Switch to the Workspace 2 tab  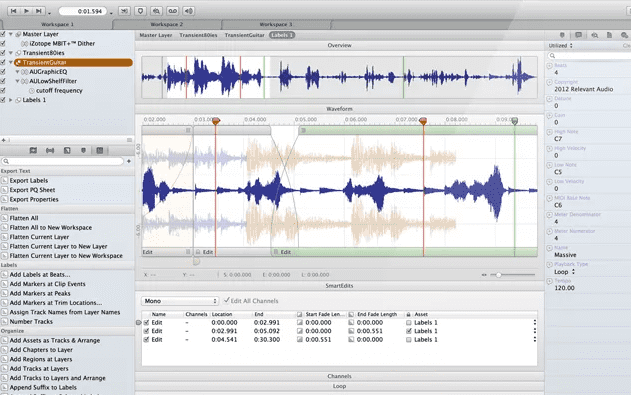pos(167,24)
